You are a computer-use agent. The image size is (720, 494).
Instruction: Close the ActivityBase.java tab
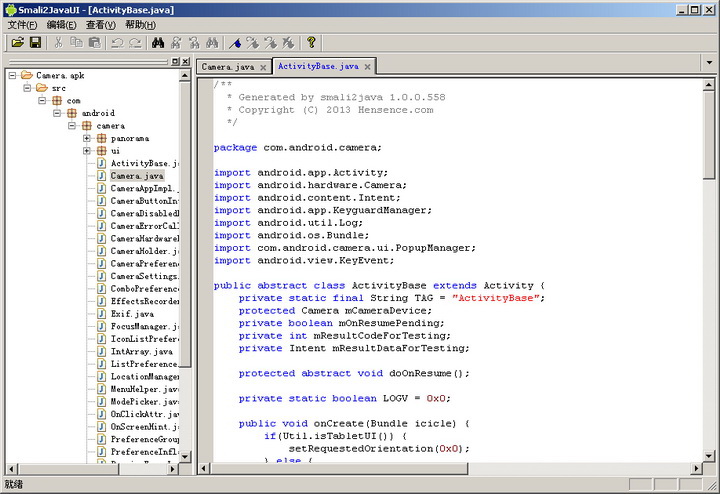(x=368, y=67)
